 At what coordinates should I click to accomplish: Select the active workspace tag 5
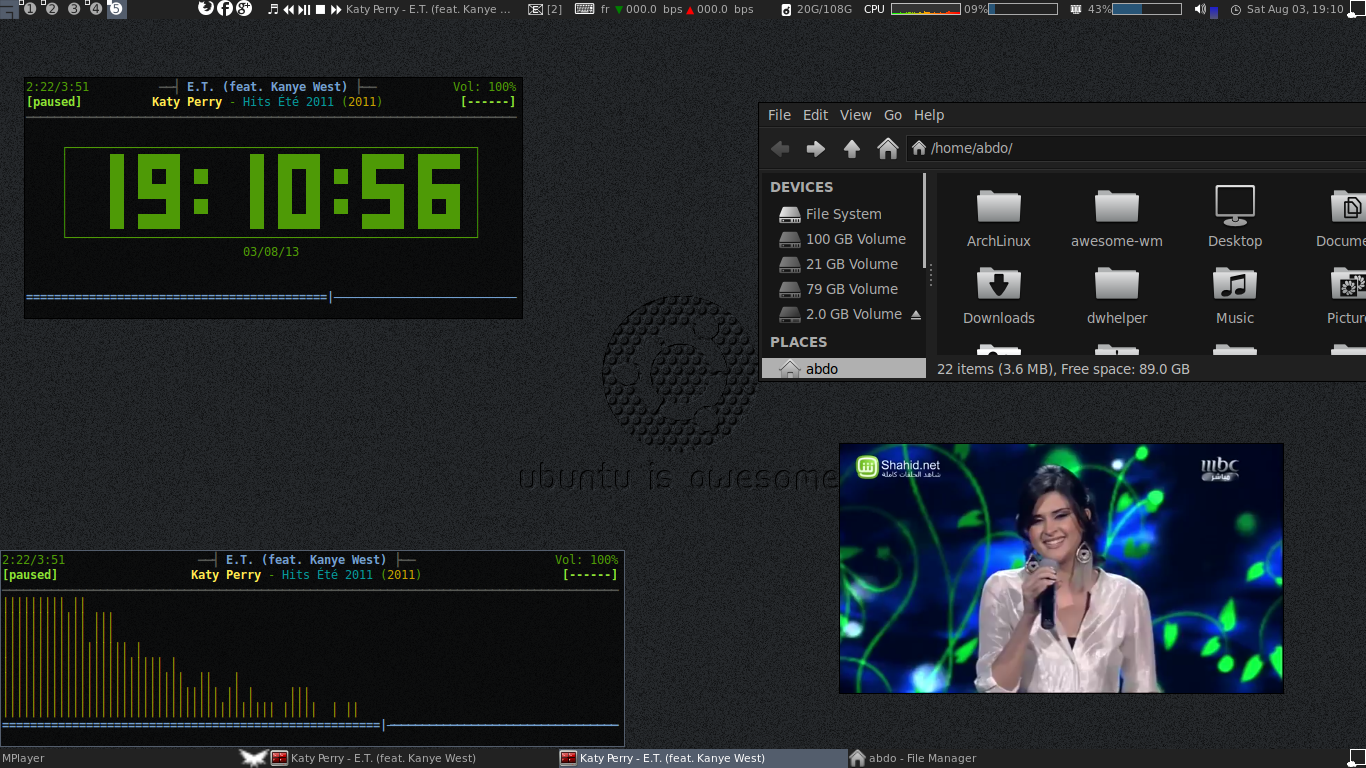coord(116,9)
